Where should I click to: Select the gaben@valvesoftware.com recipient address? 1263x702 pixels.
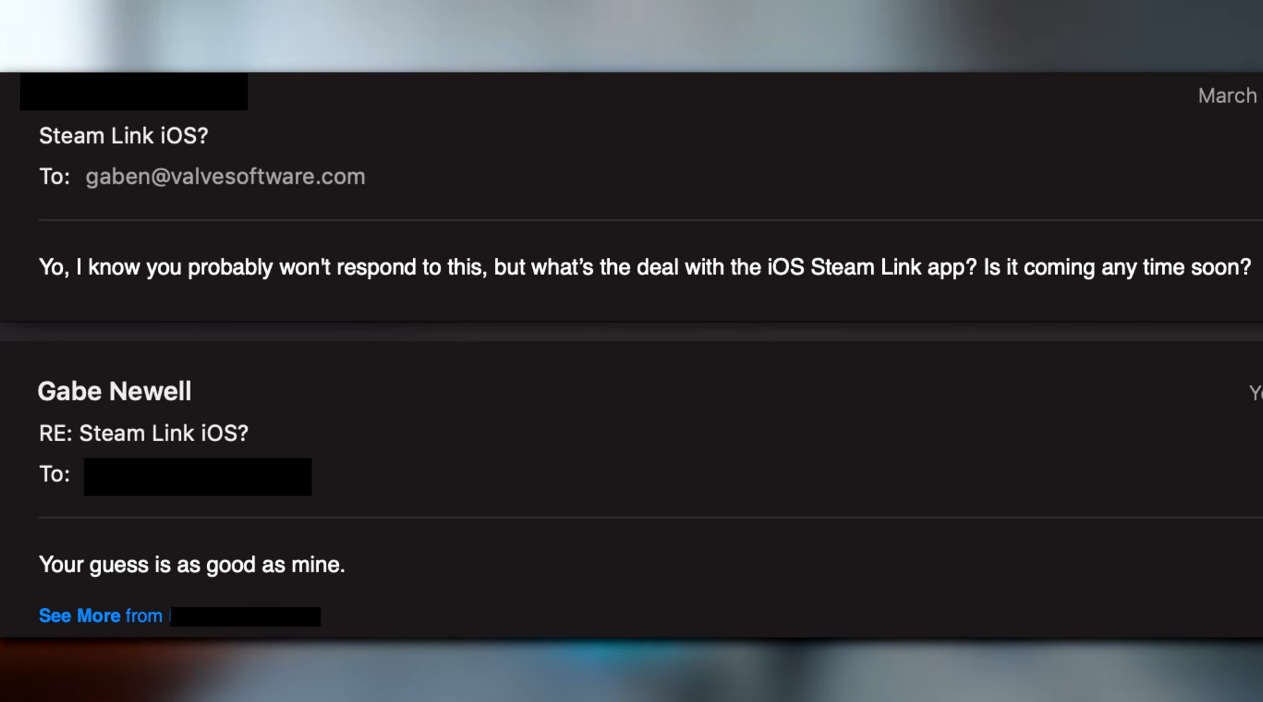(225, 177)
